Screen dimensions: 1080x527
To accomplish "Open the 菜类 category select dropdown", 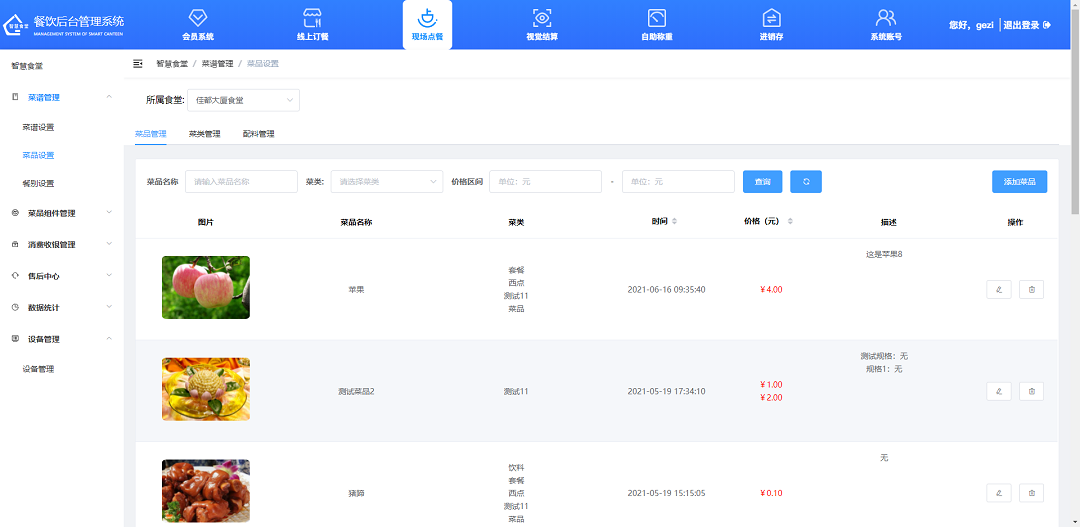I will pyautogui.click(x=386, y=181).
